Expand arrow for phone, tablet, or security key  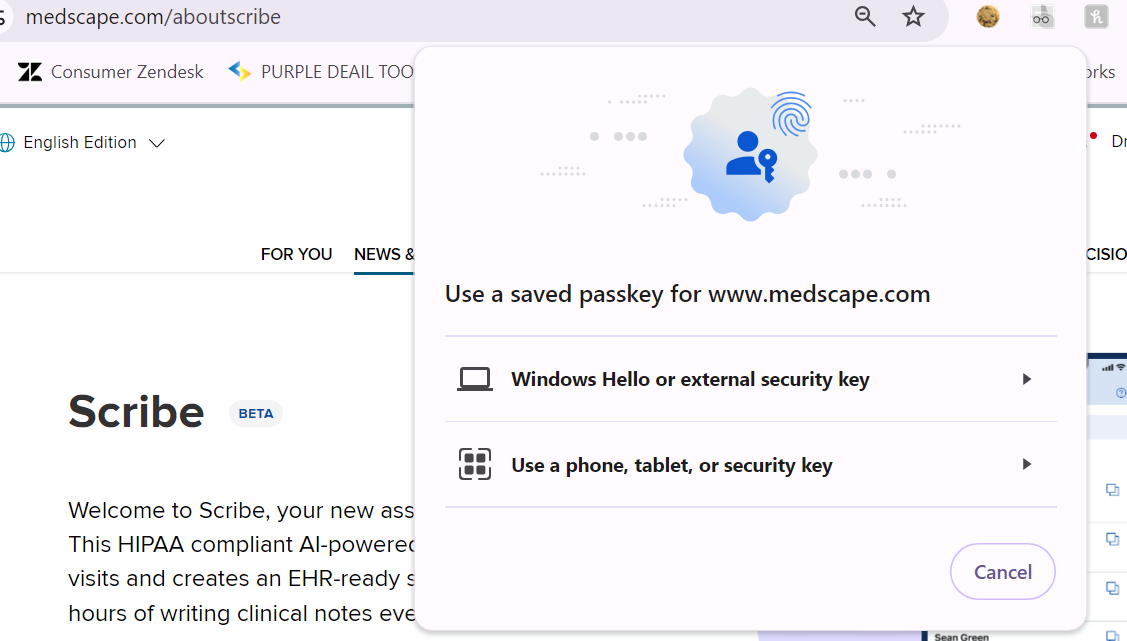(1026, 464)
